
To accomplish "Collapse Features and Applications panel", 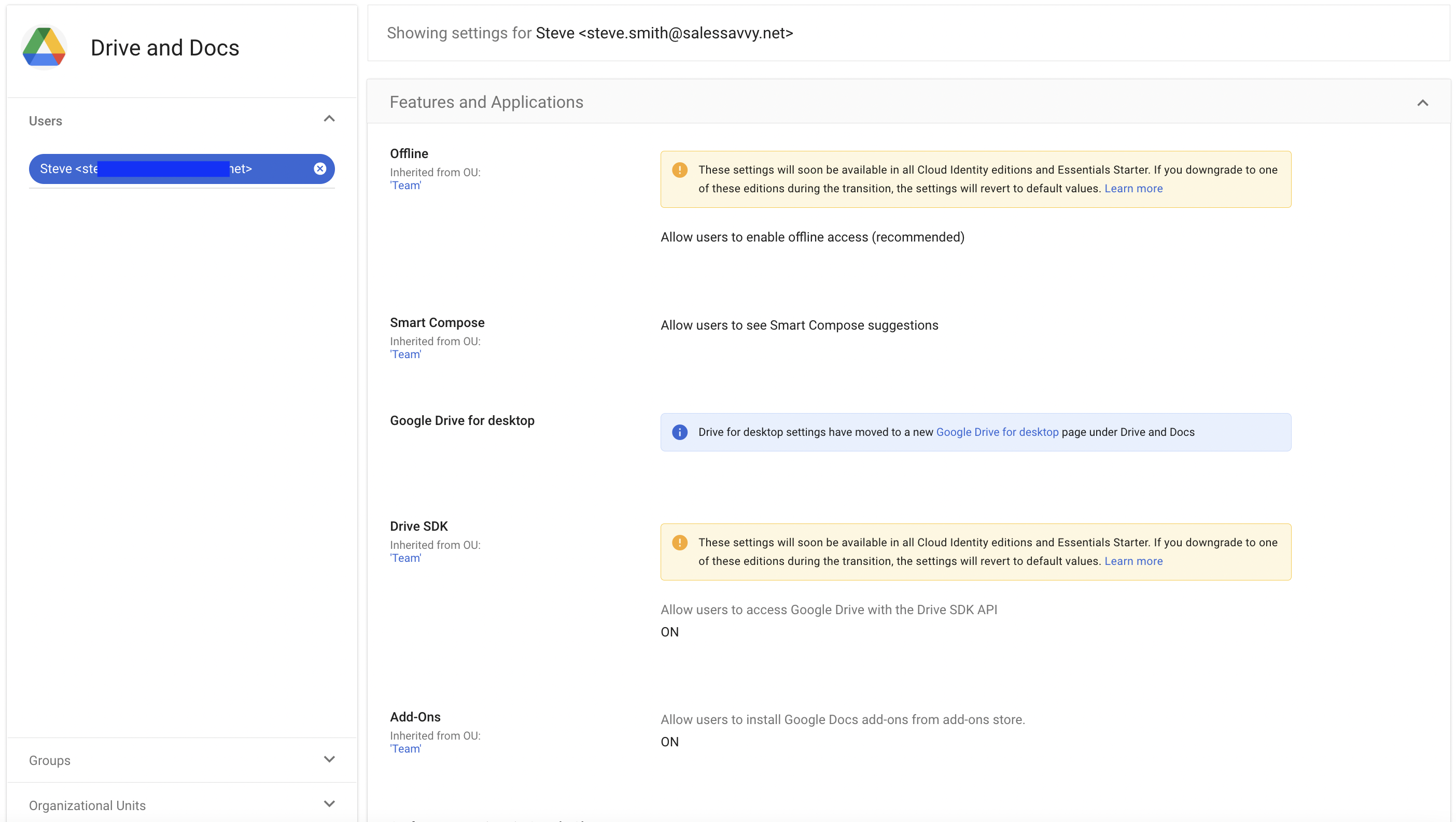I will coord(1422,102).
